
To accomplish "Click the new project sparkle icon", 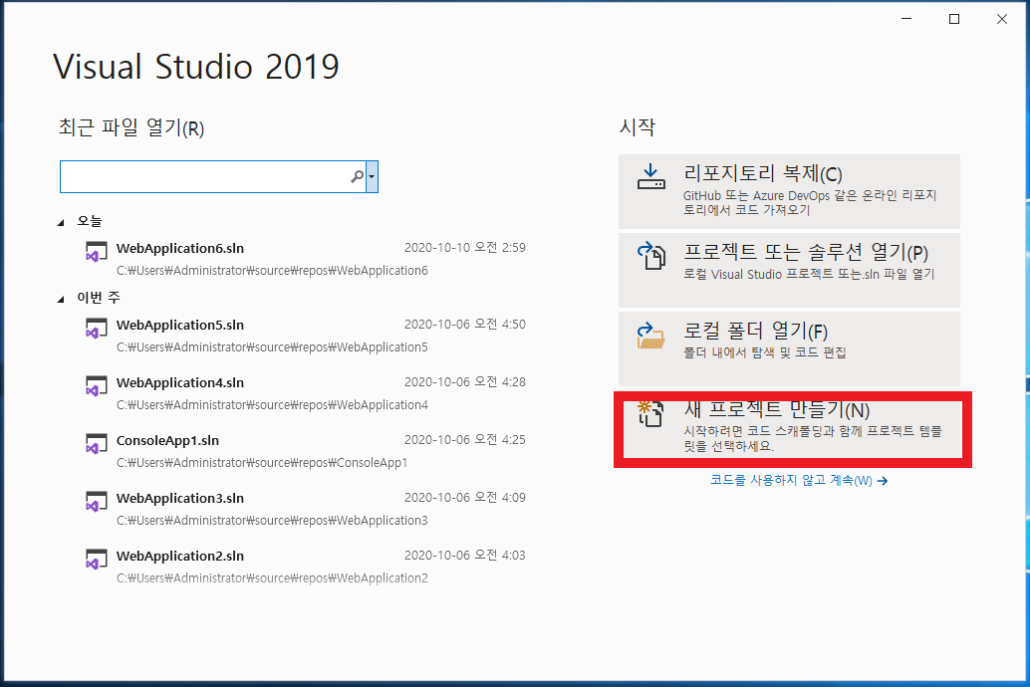I will click(x=650, y=414).
